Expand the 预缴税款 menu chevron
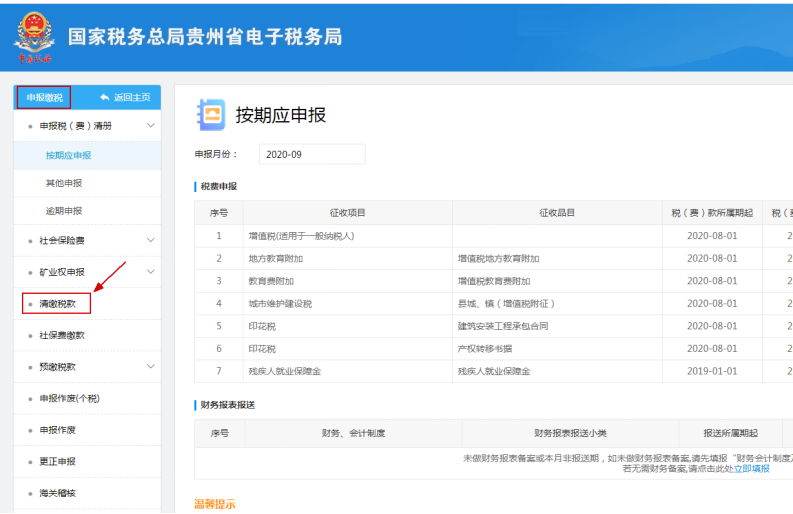Screen dimensions: 793x514 tap(151, 367)
